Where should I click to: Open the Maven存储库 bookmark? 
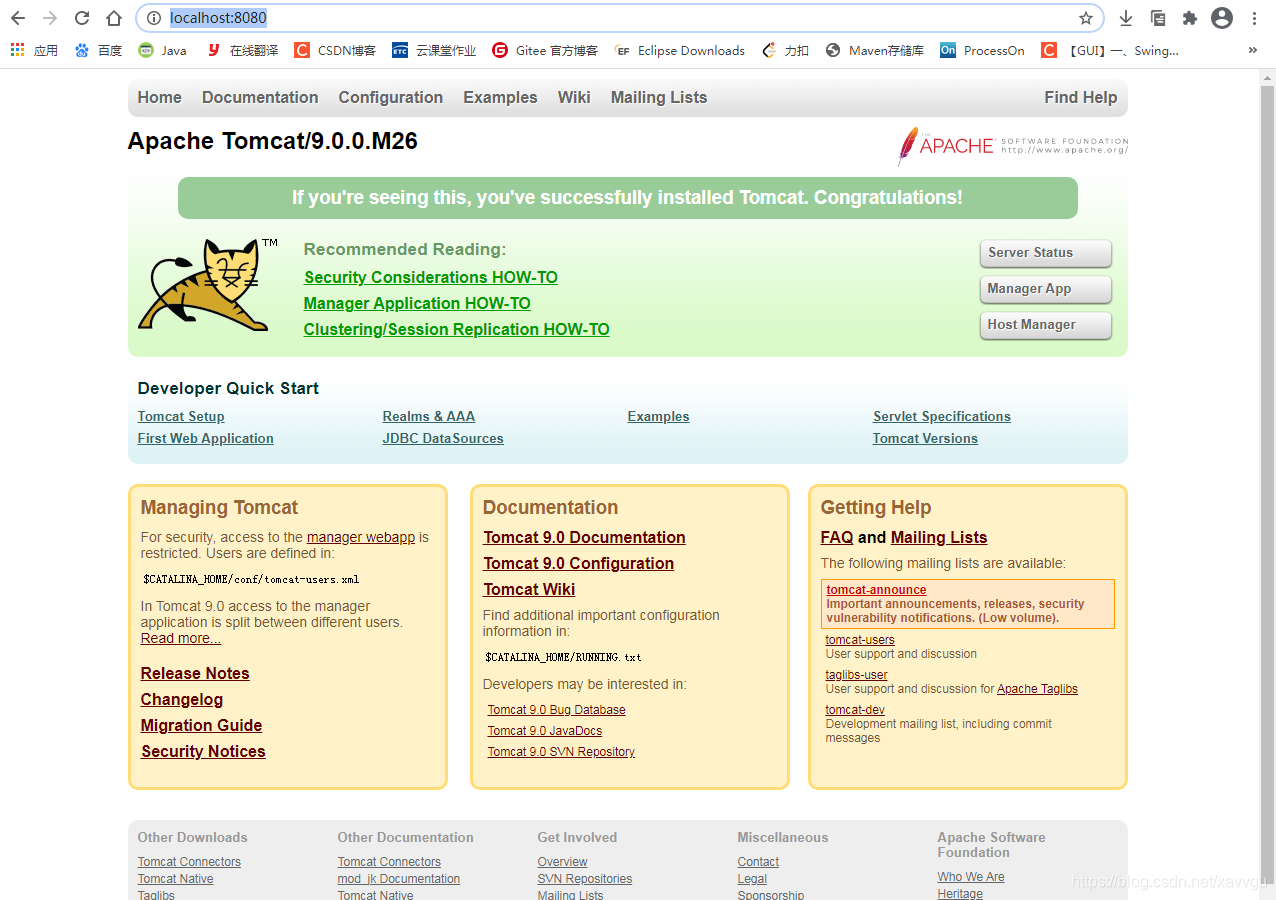tap(875, 50)
